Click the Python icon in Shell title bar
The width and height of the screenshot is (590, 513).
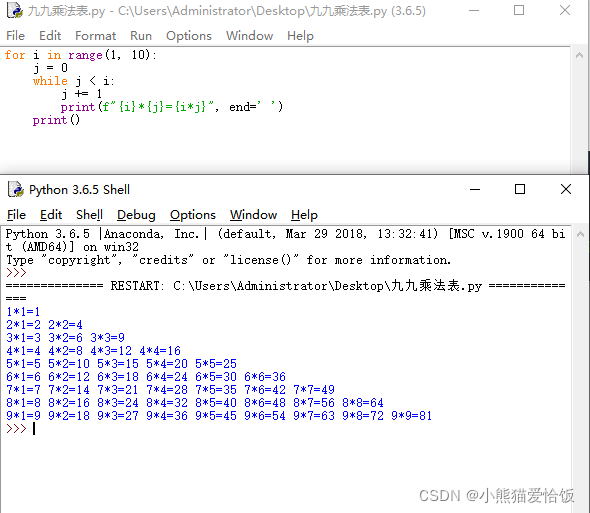(16, 189)
